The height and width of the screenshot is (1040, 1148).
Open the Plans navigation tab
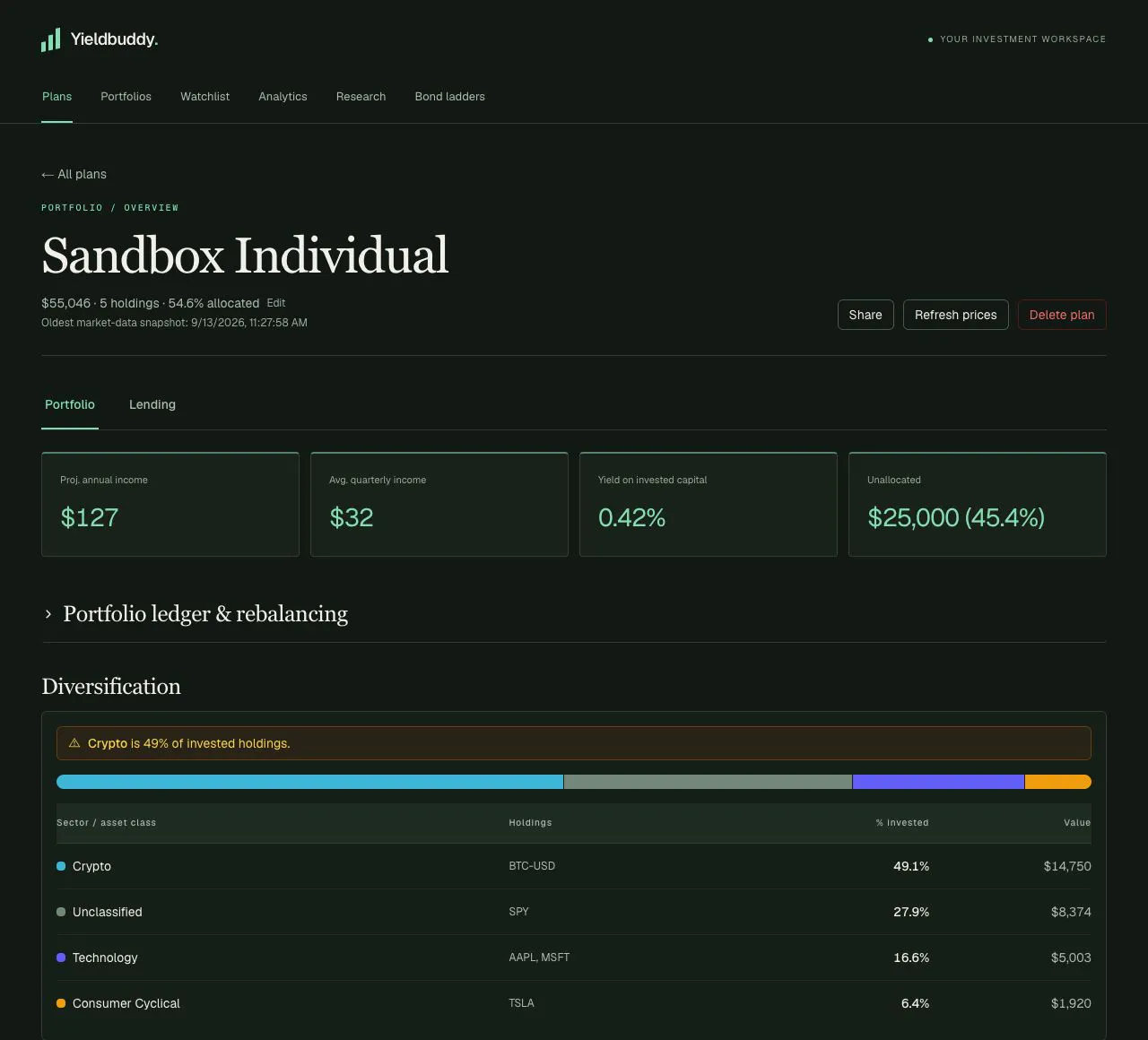[57, 97]
